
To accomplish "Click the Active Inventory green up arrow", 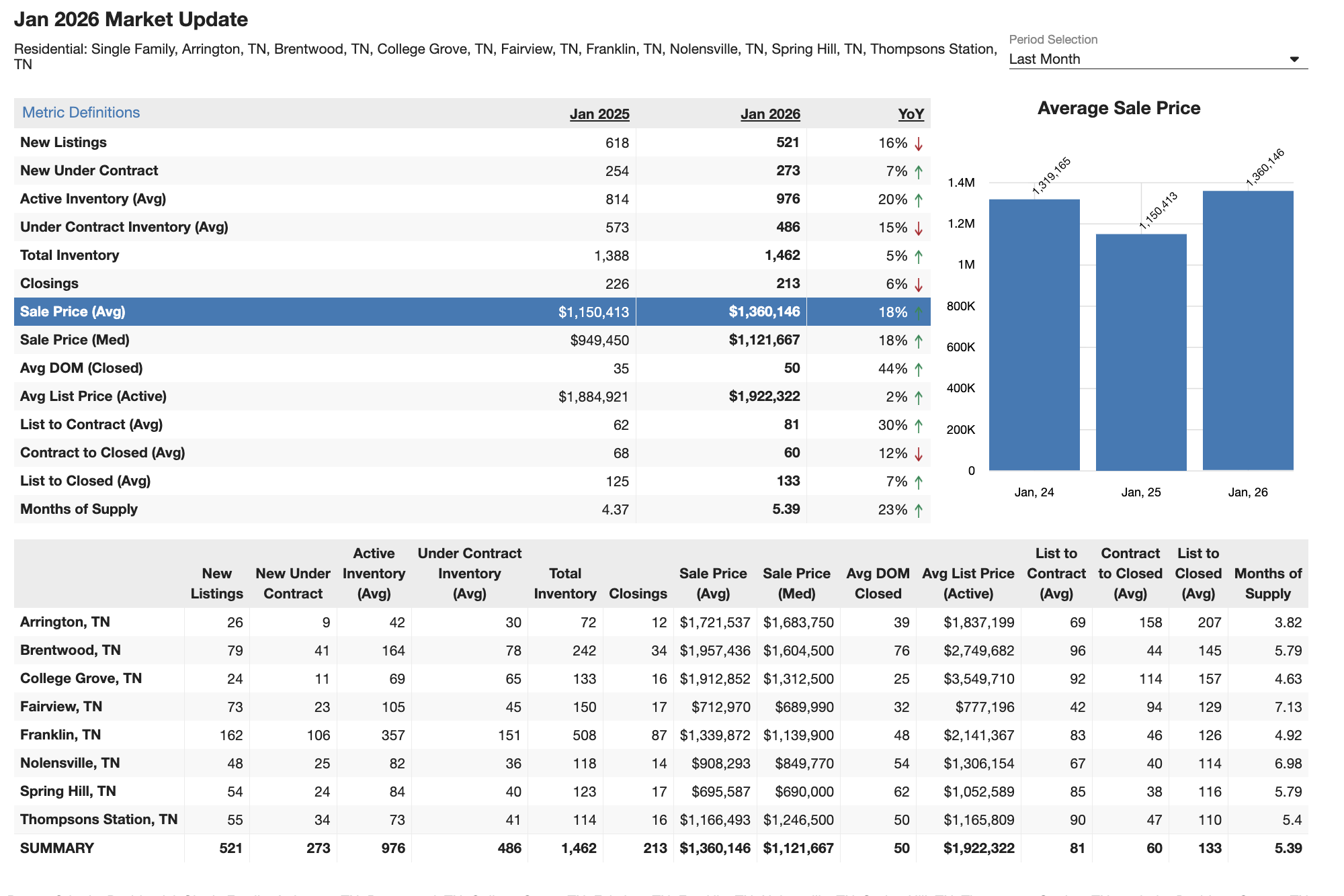I will 918,200.
